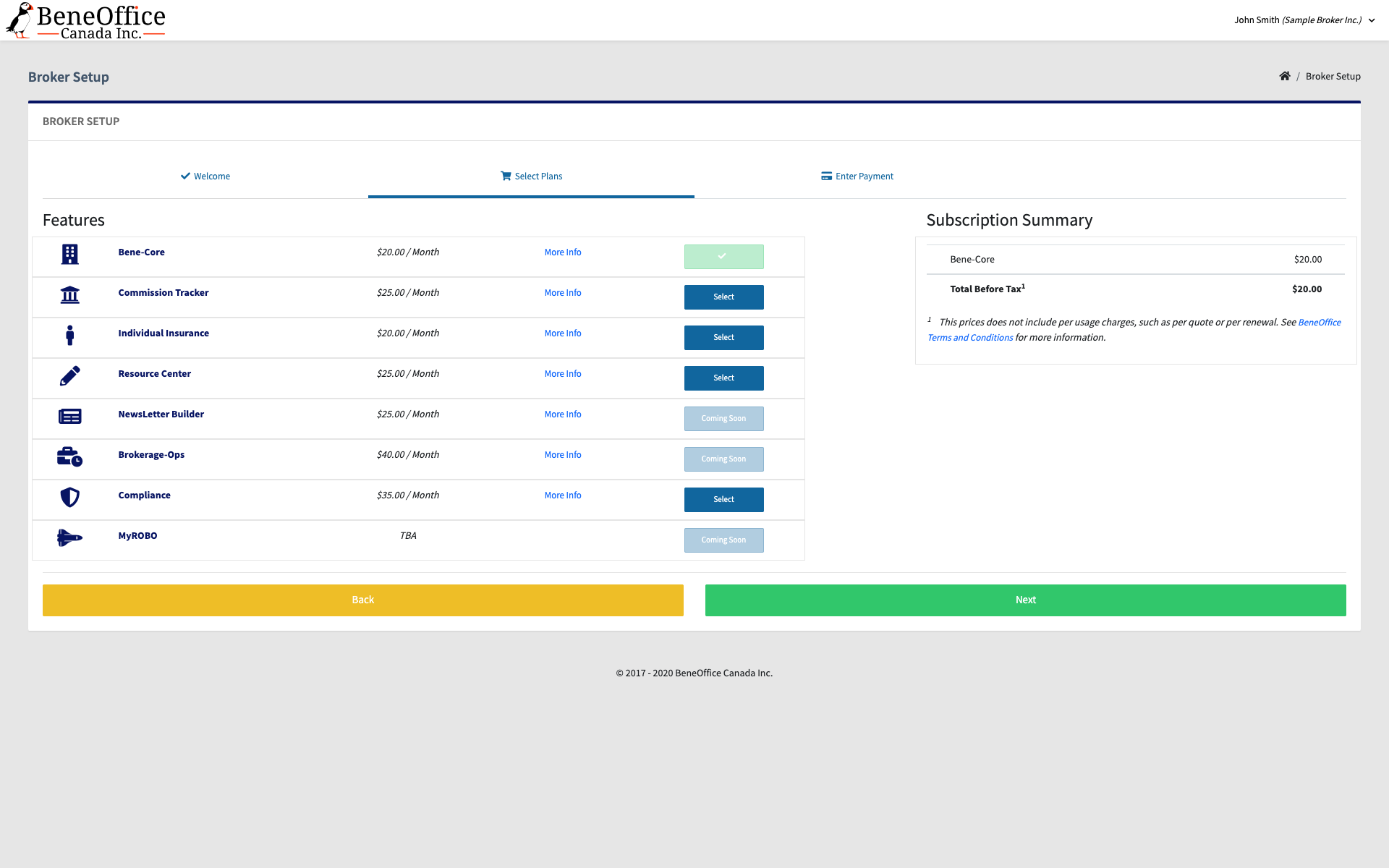Viewport: 1389px width, 868px height.
Task: Click the NewsLetter Builder newspaper icon
Action: click(x=69, y=416)
